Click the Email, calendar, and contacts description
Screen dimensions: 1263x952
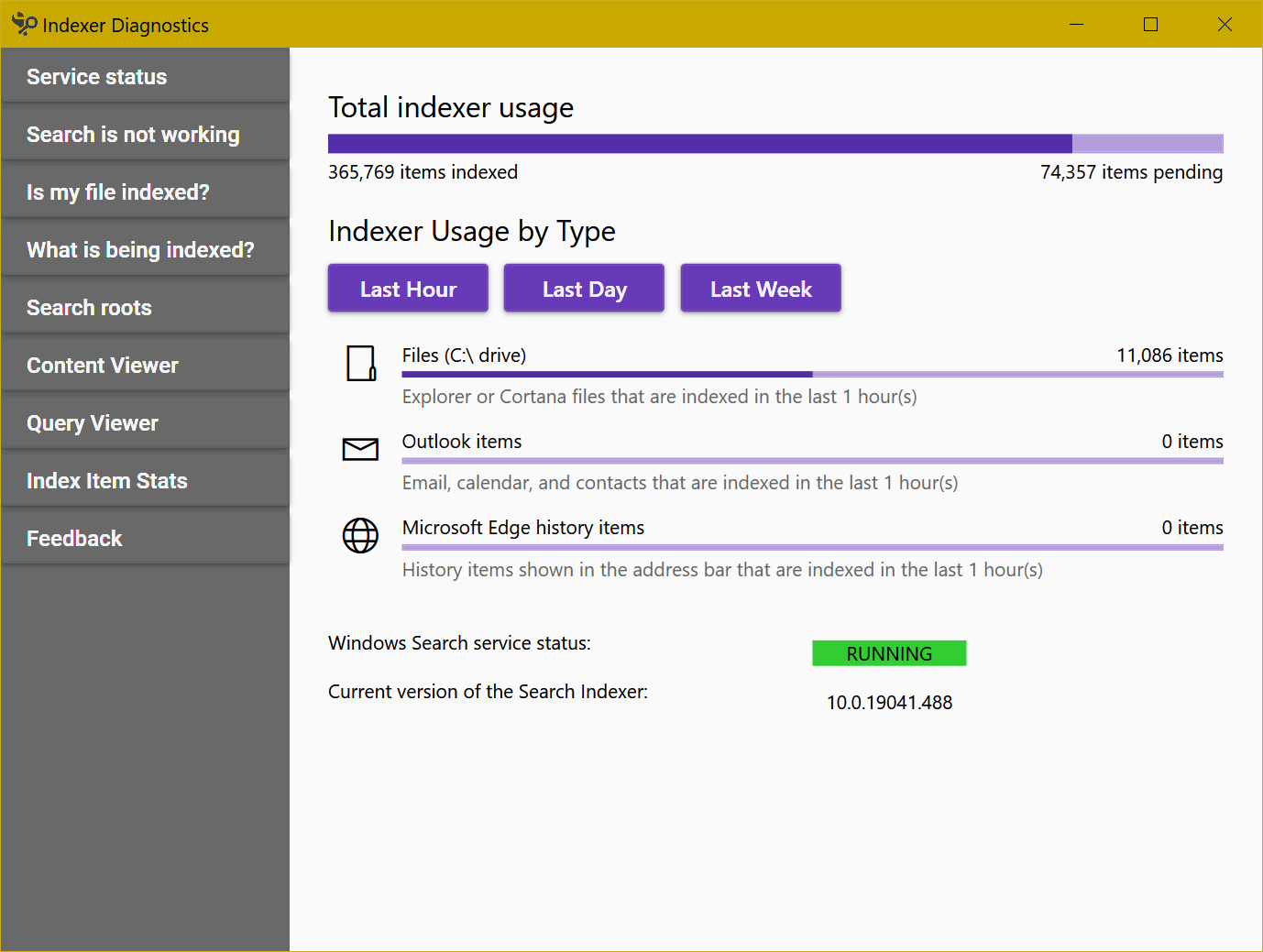point(680,483)
